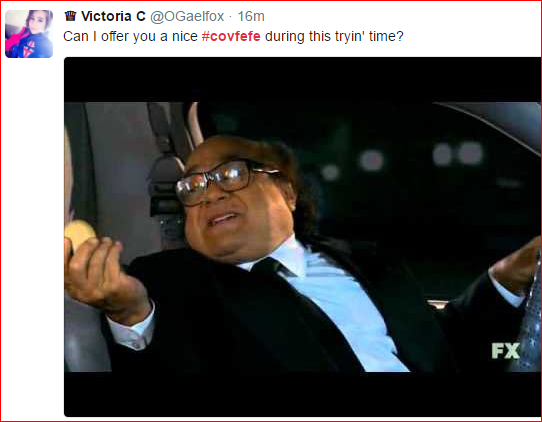
Task: Click the phrase "during this tryin' time?"
Action: pyautogui.click(x=334, y=36)
